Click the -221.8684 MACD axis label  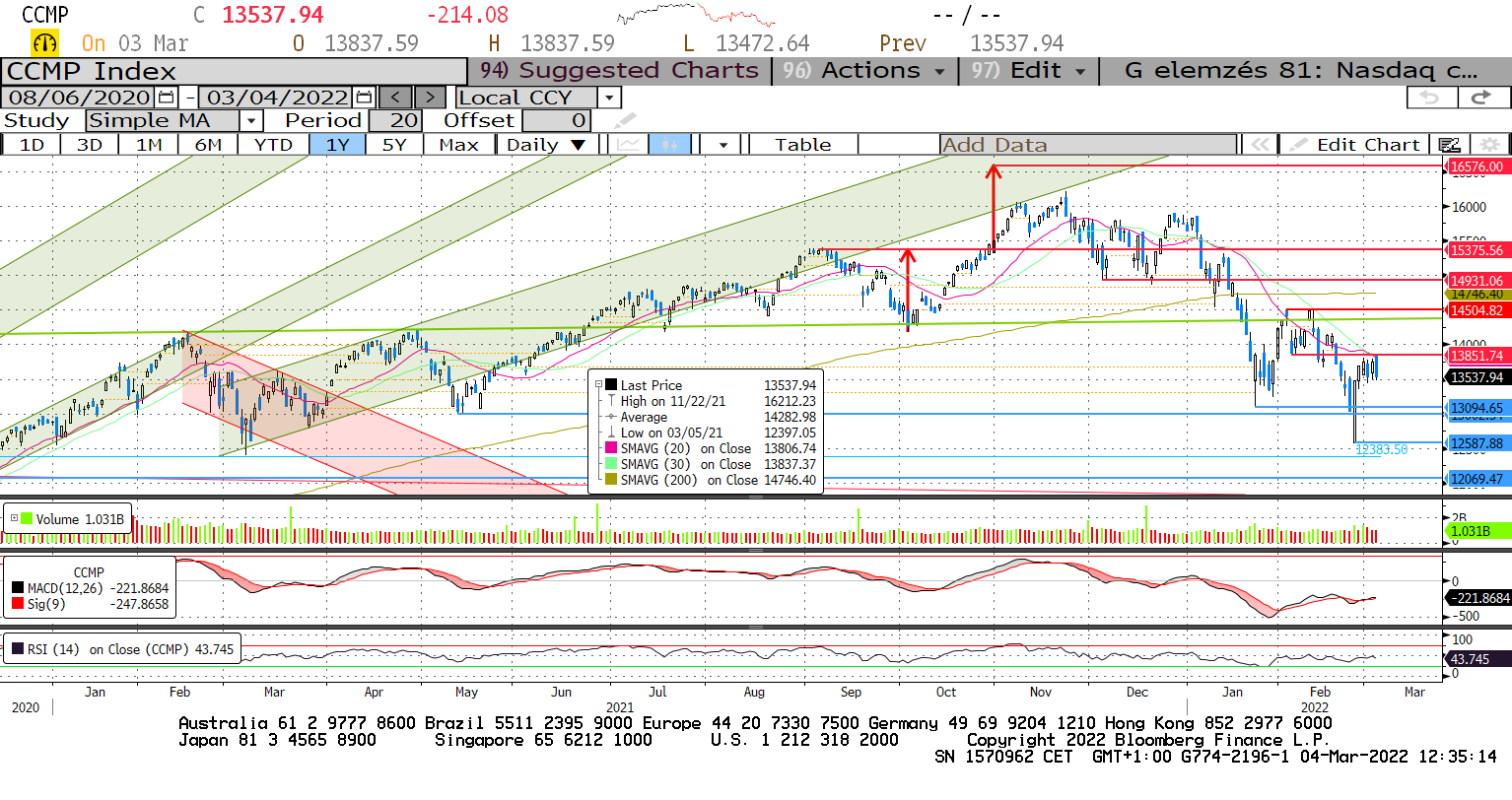pyautogui.click(x=1477, y=598)
